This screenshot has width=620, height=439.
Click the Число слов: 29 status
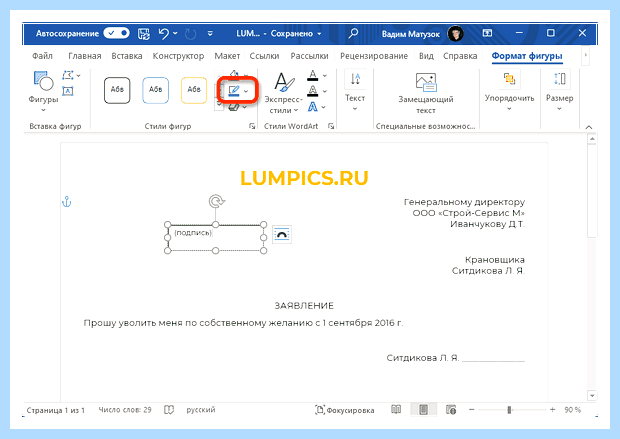[x=125, y=410]
